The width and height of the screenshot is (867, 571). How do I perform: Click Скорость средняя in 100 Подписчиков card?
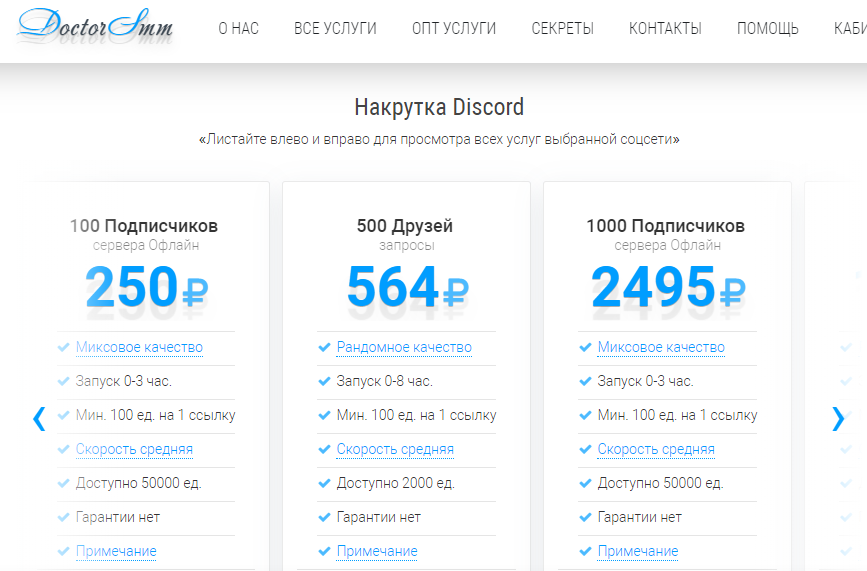[134, 449]
